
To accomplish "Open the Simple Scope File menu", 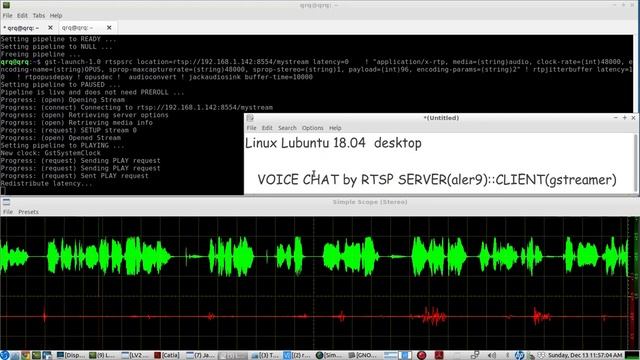I will pyautogui.click(x=8, y=212).
